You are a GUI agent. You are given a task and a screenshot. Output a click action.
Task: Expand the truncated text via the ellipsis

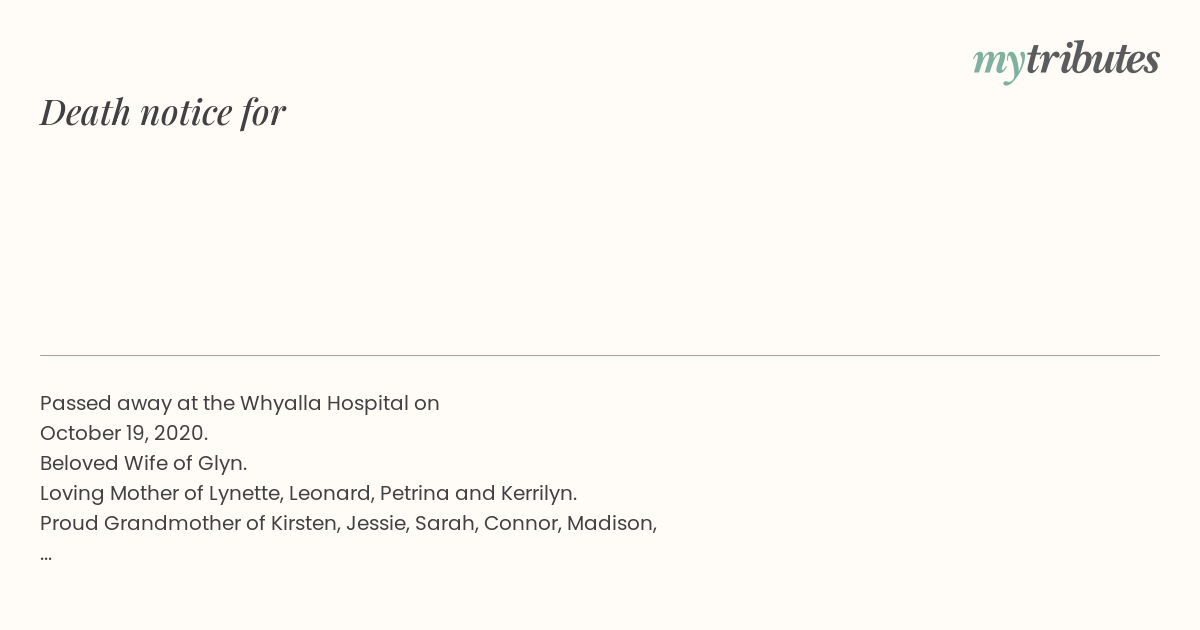point(46,554)
